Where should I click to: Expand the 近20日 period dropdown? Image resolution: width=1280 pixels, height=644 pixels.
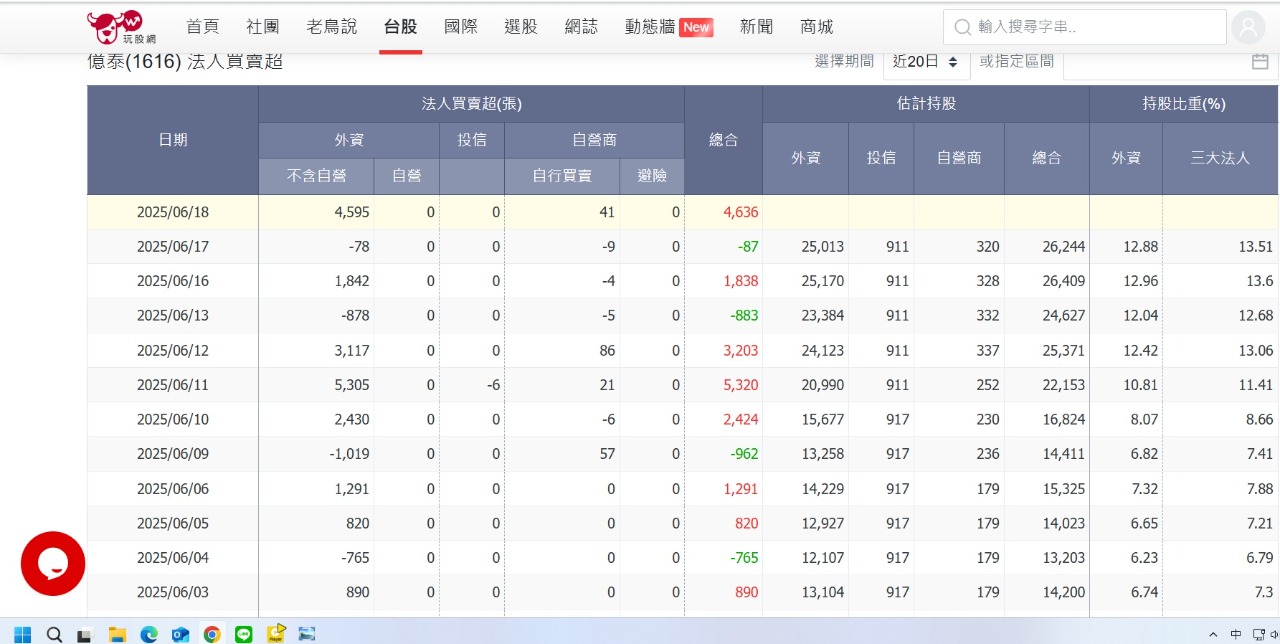[x=926, y=62]
